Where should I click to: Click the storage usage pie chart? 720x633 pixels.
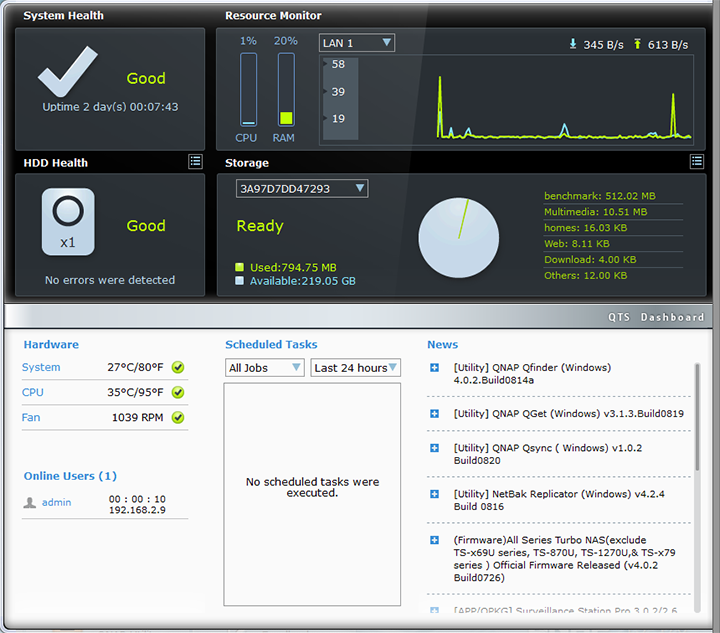(x=458, y=237)
